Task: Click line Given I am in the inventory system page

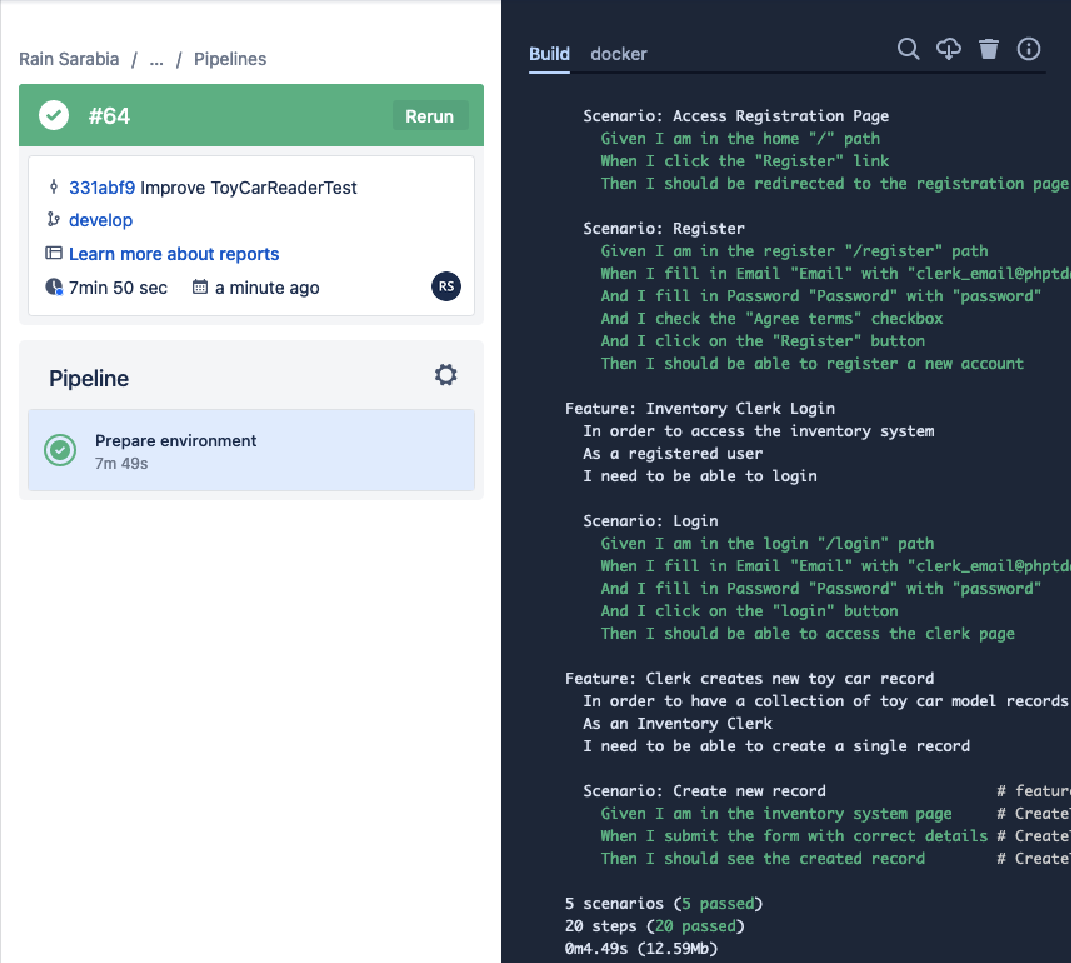Action: pos(776,813)
